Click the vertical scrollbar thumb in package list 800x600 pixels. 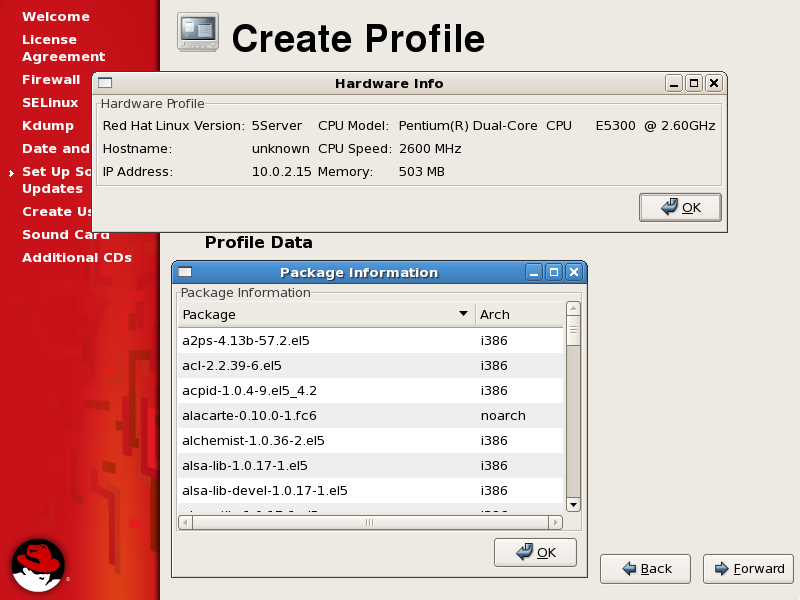point(573,331)
